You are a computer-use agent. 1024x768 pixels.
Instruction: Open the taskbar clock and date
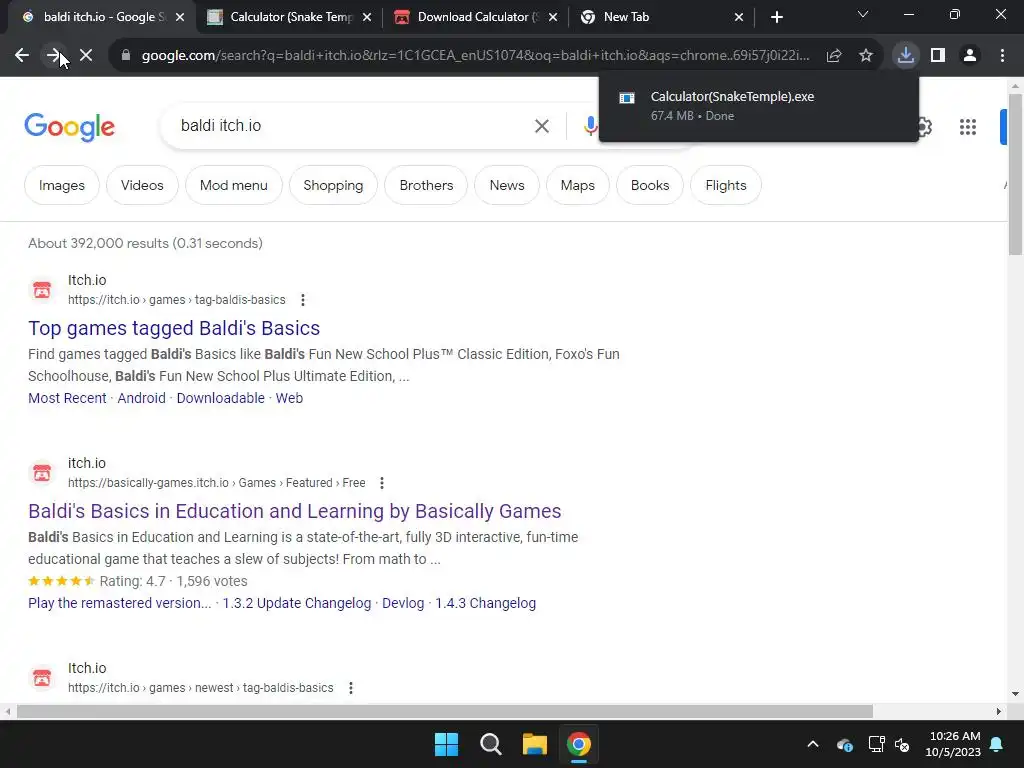953,744
